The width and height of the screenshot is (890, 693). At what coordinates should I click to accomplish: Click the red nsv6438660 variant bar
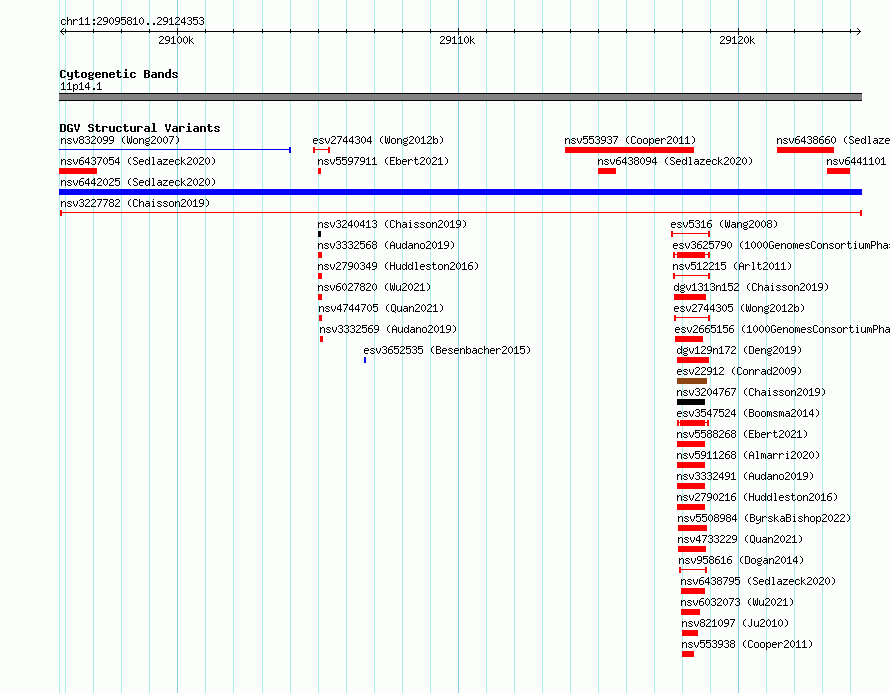805,150
